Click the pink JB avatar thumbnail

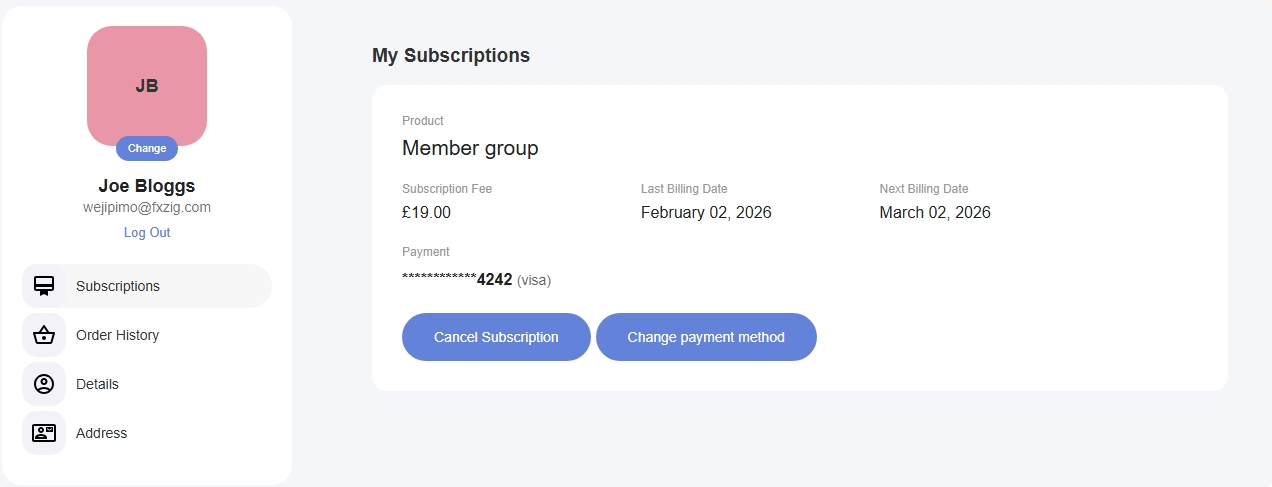click(x=147, y=82)
